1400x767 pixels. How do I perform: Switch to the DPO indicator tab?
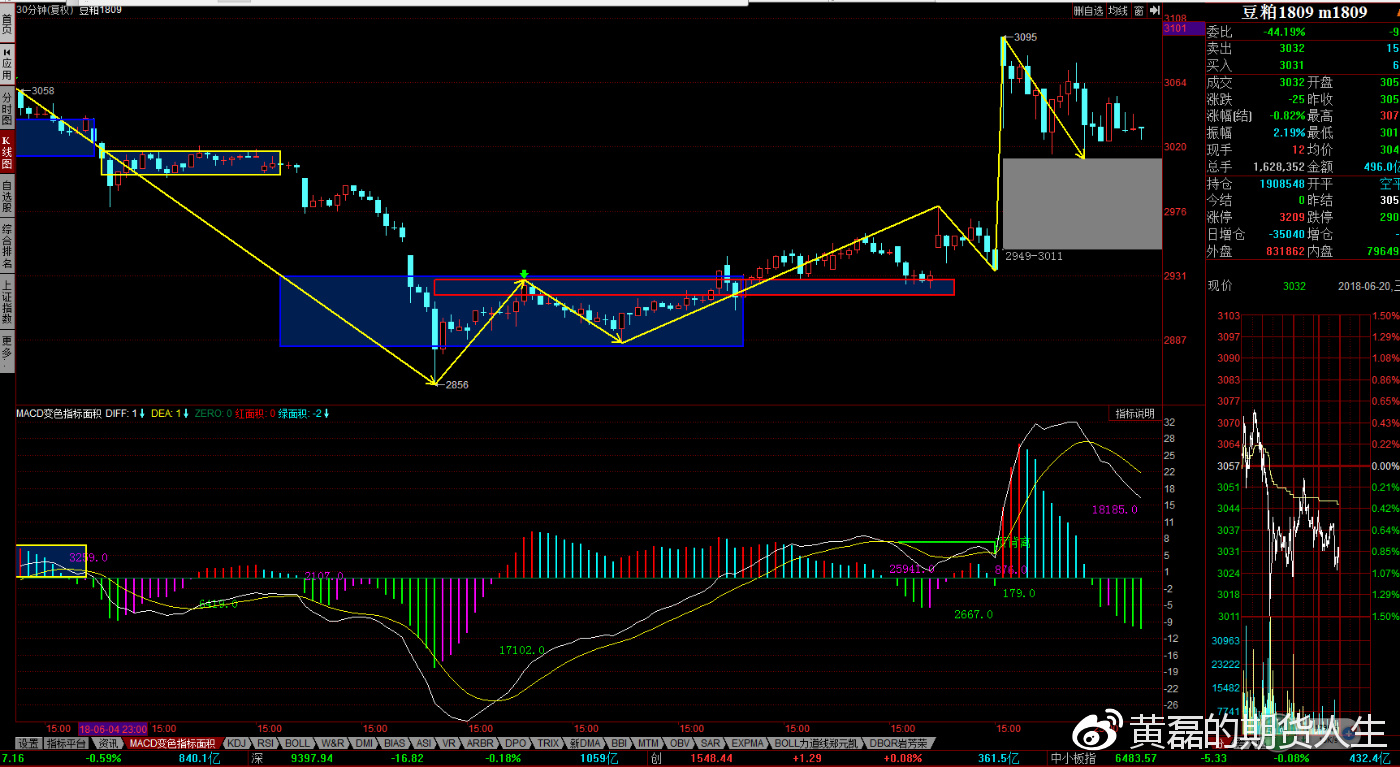(x=515, y=743)
